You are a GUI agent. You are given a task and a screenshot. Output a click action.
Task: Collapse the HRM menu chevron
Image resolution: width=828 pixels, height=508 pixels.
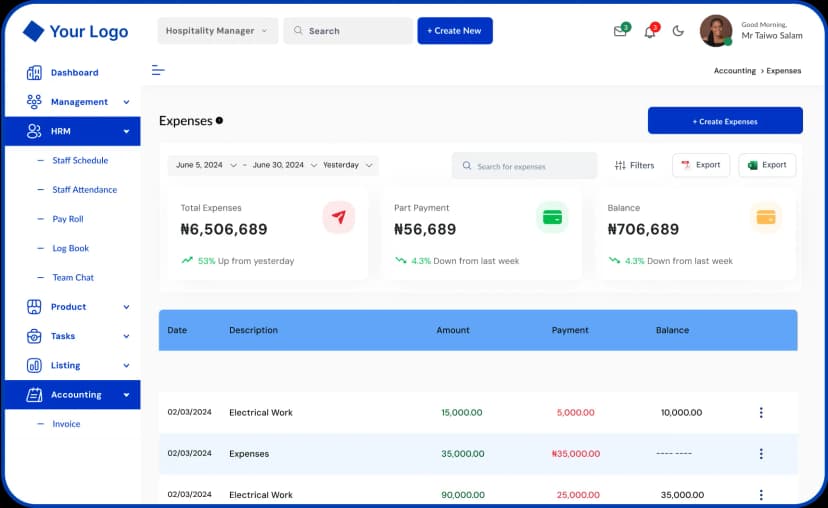click(126, 131)
